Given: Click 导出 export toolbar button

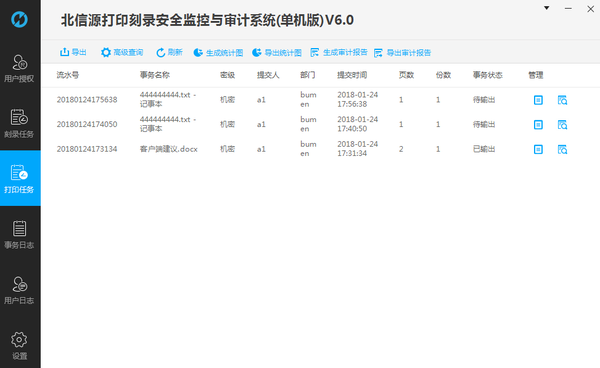Looking at the screenshot, I should [x=73, y=52].
